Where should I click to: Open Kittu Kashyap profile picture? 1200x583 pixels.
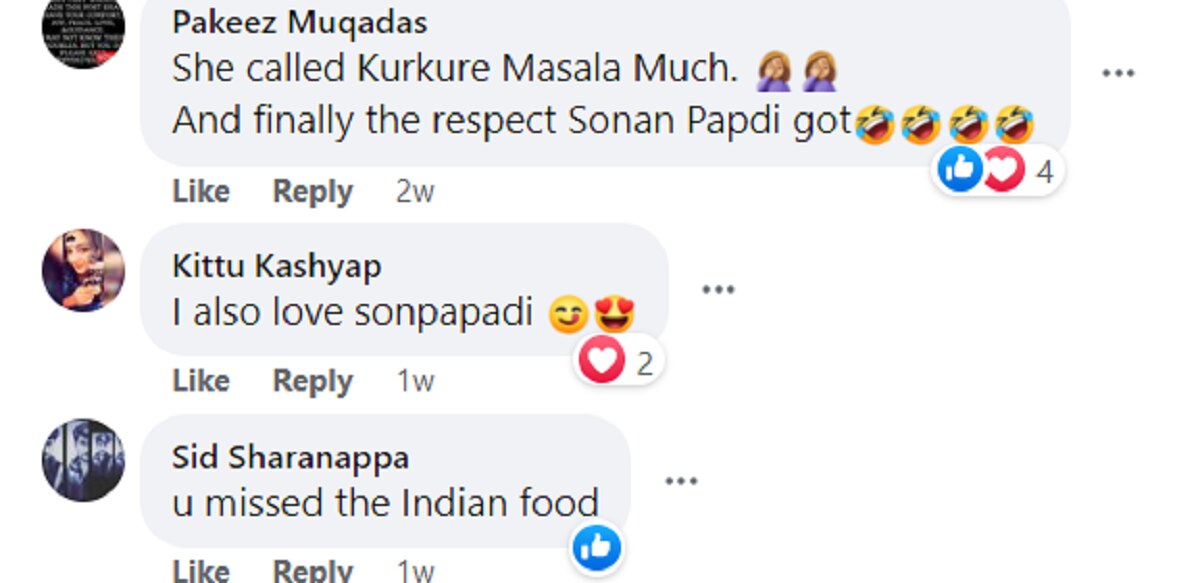click(x=83, y=270)
